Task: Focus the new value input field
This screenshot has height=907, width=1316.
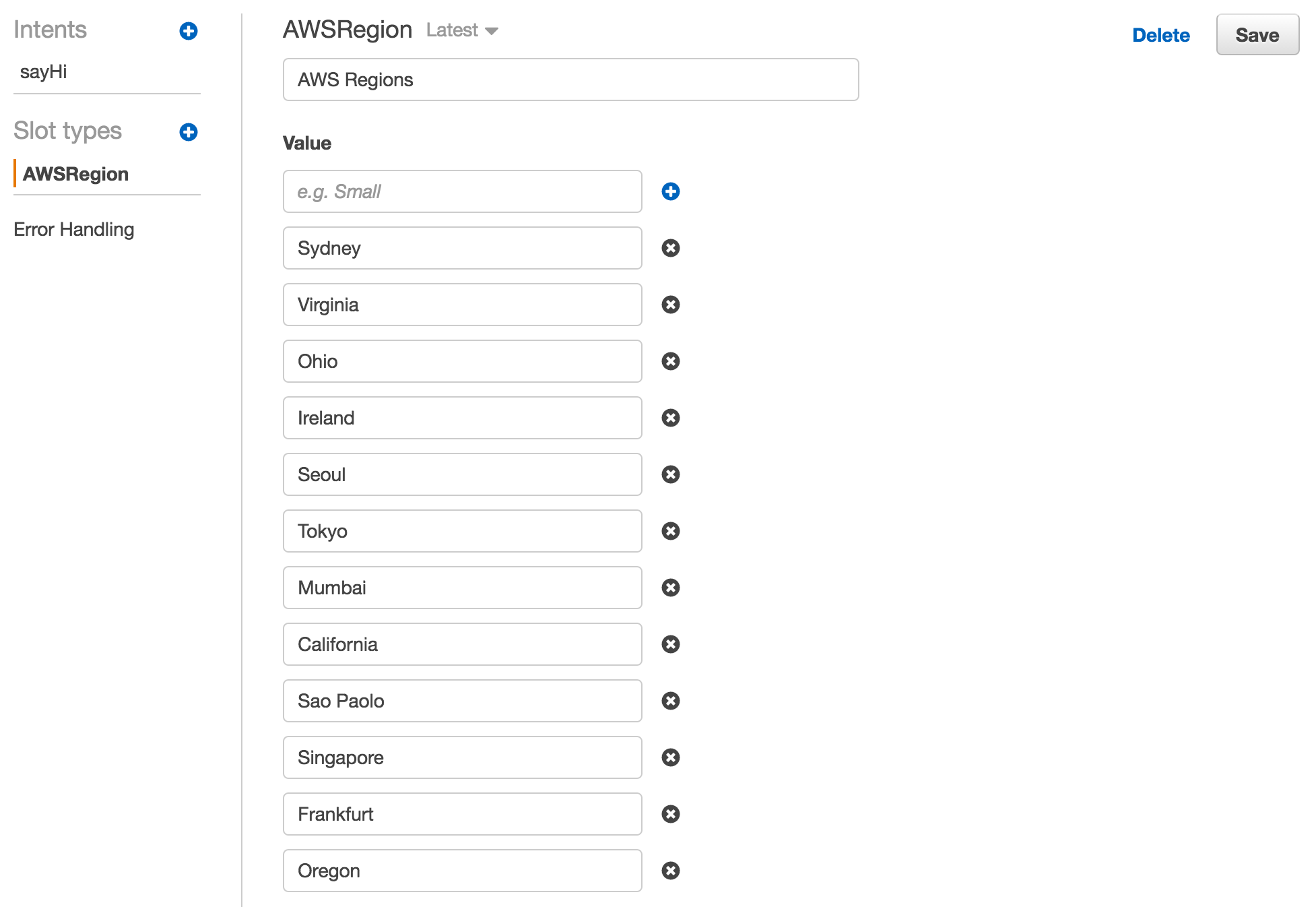Action: (462, 191)
